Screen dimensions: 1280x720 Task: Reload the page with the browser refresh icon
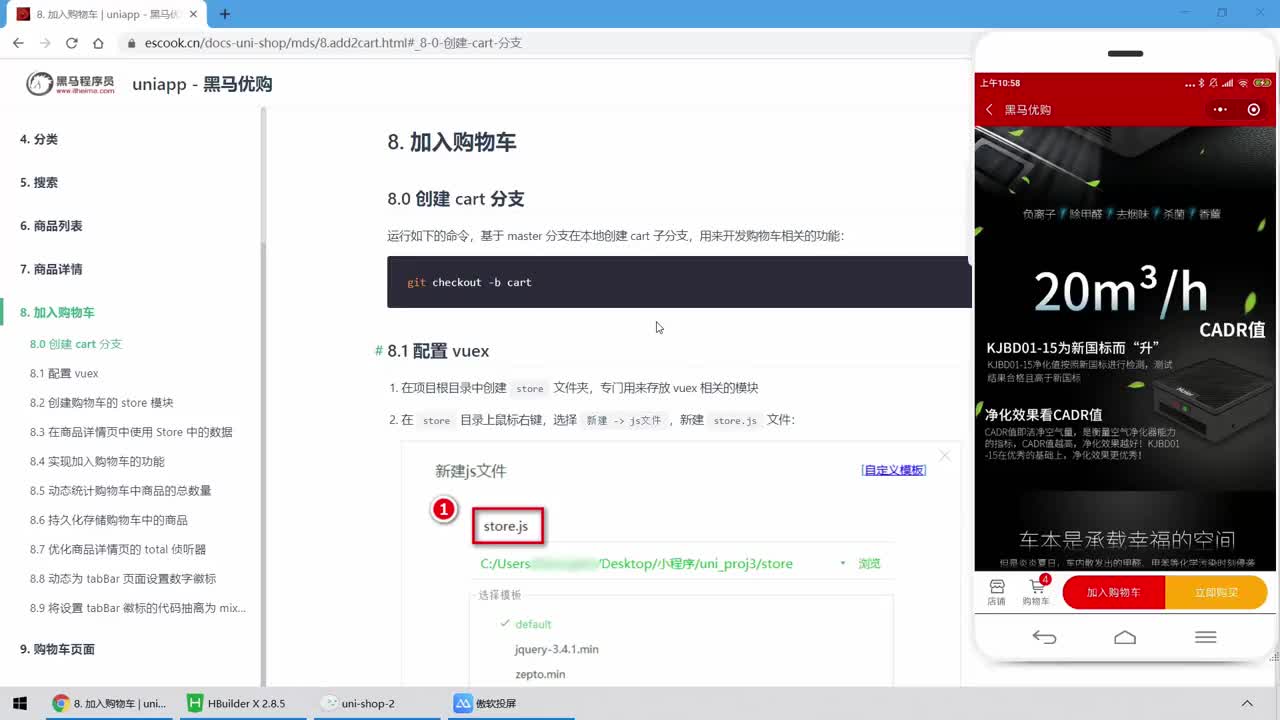(71, 43)
